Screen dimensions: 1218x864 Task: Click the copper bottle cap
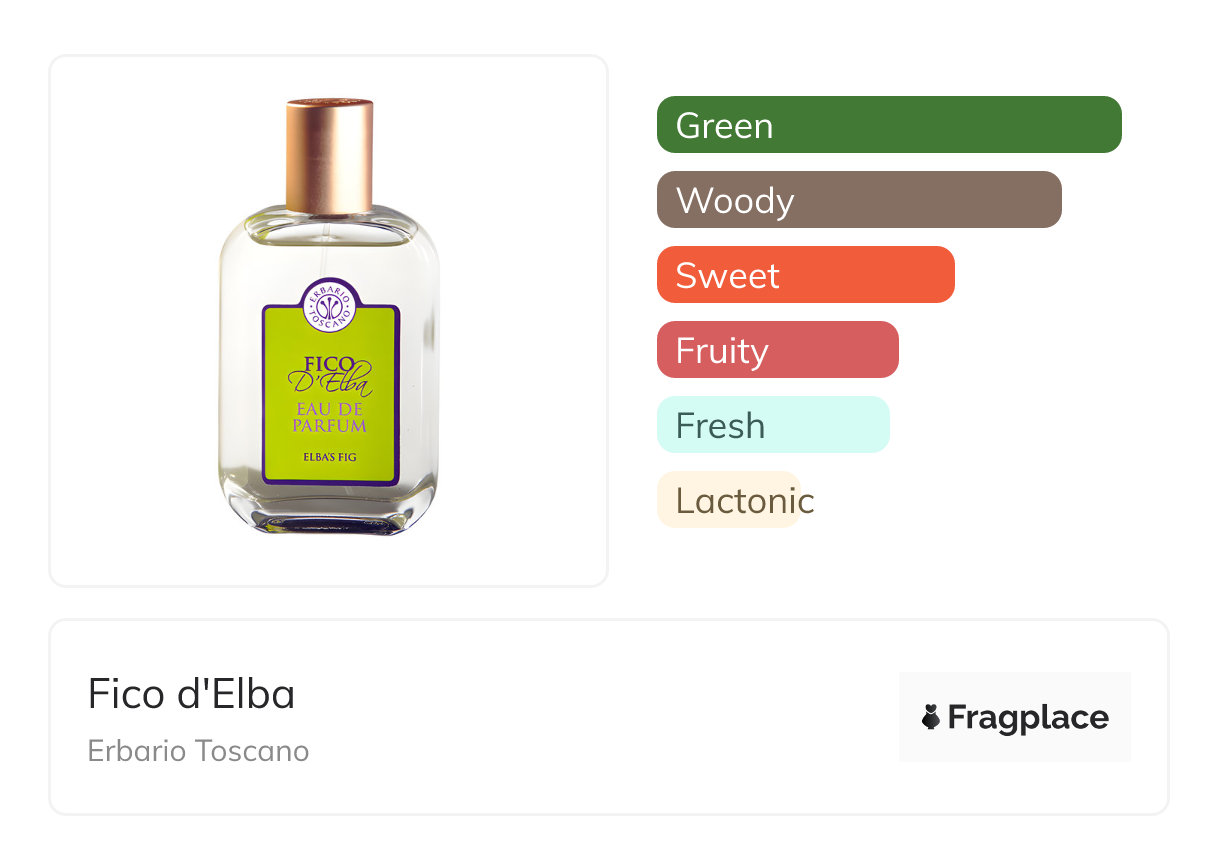329,155
